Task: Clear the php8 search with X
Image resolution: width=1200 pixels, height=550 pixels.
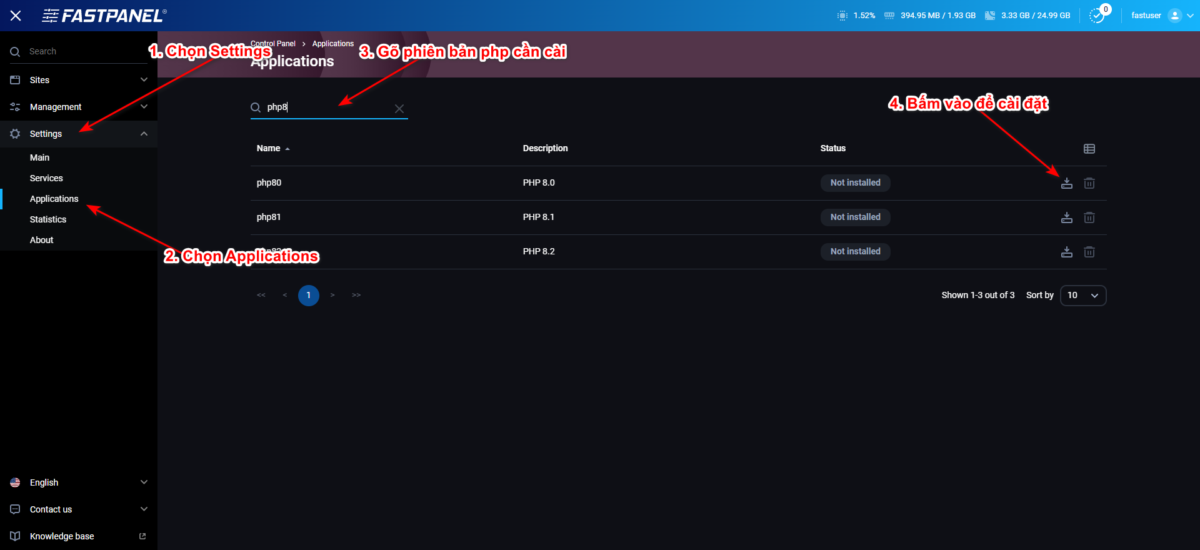Action: pyautogui.click(x=399, y=108)
